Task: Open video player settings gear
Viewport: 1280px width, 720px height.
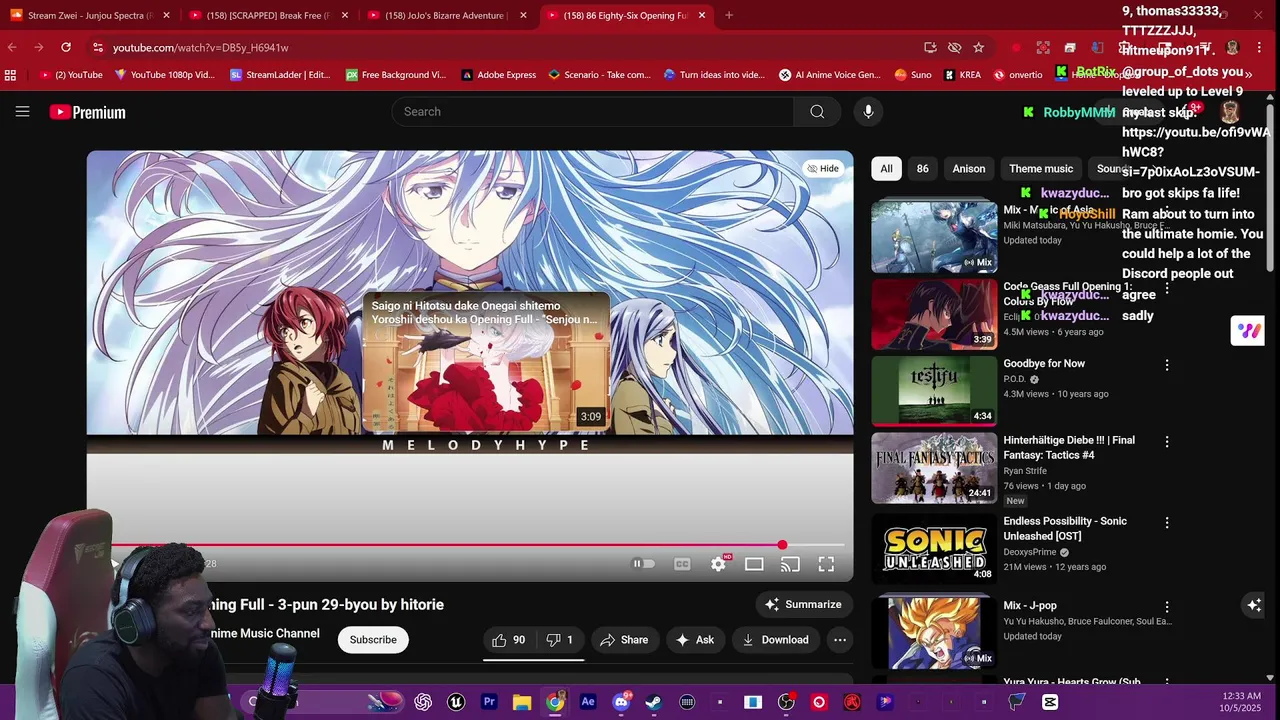Action: [718, 564]
